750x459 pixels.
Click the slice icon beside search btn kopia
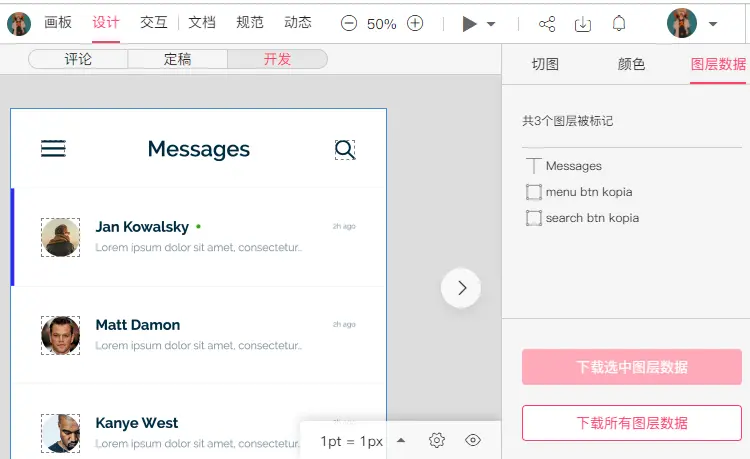click(x=534, y=218)
